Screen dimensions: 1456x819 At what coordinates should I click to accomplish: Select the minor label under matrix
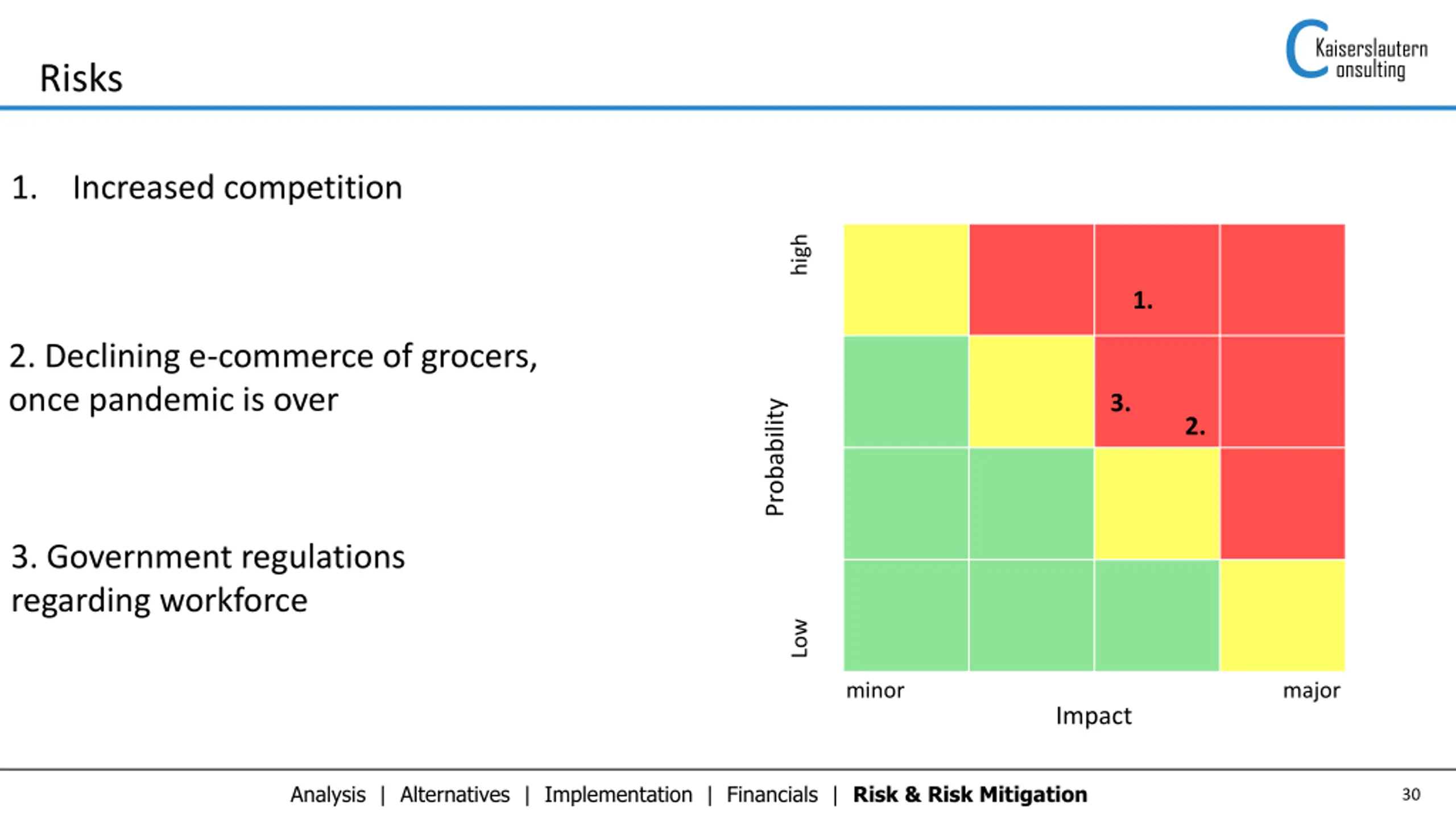click(875, 690)
